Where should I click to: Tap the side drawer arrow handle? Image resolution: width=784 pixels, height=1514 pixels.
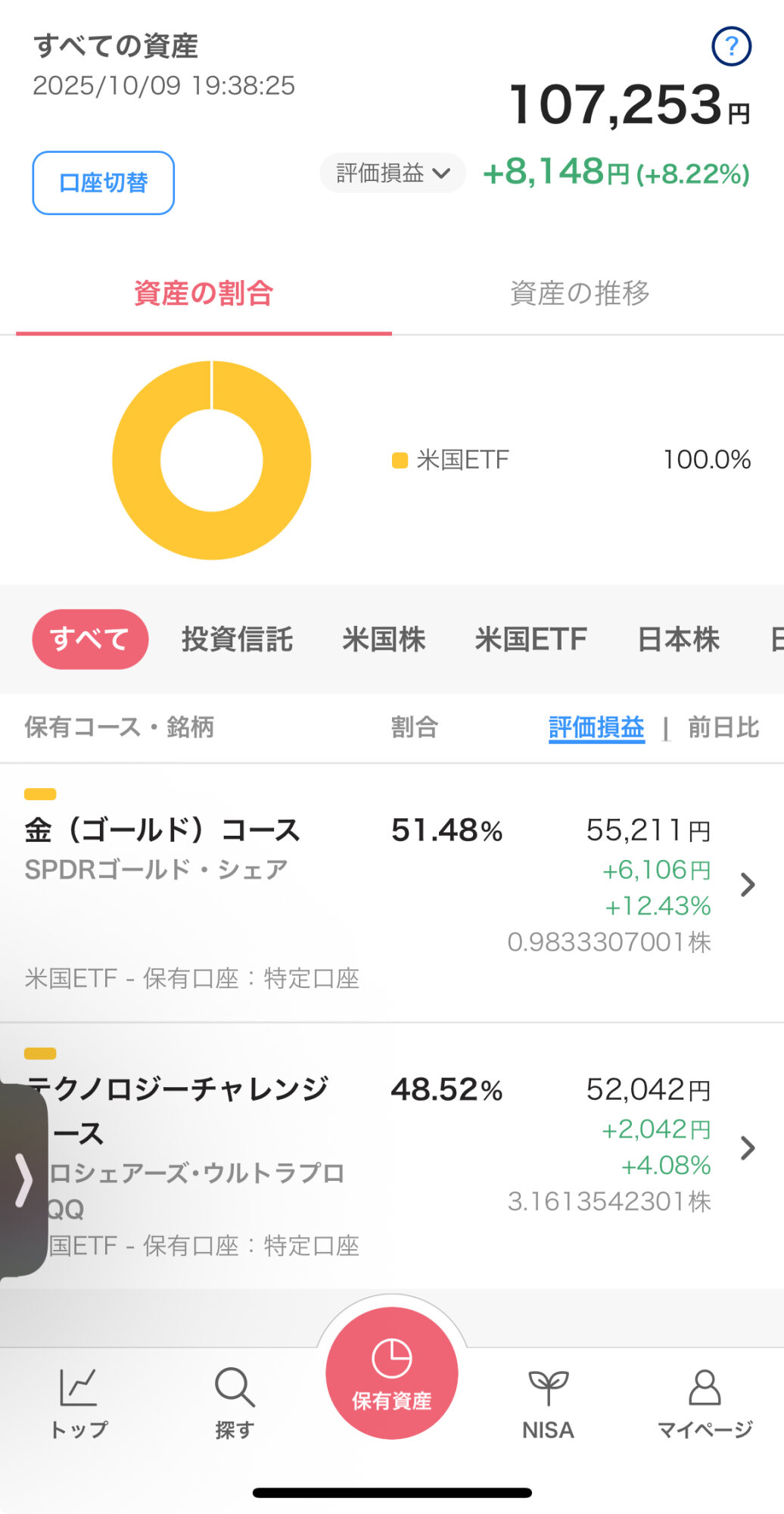coord(23,1179)
